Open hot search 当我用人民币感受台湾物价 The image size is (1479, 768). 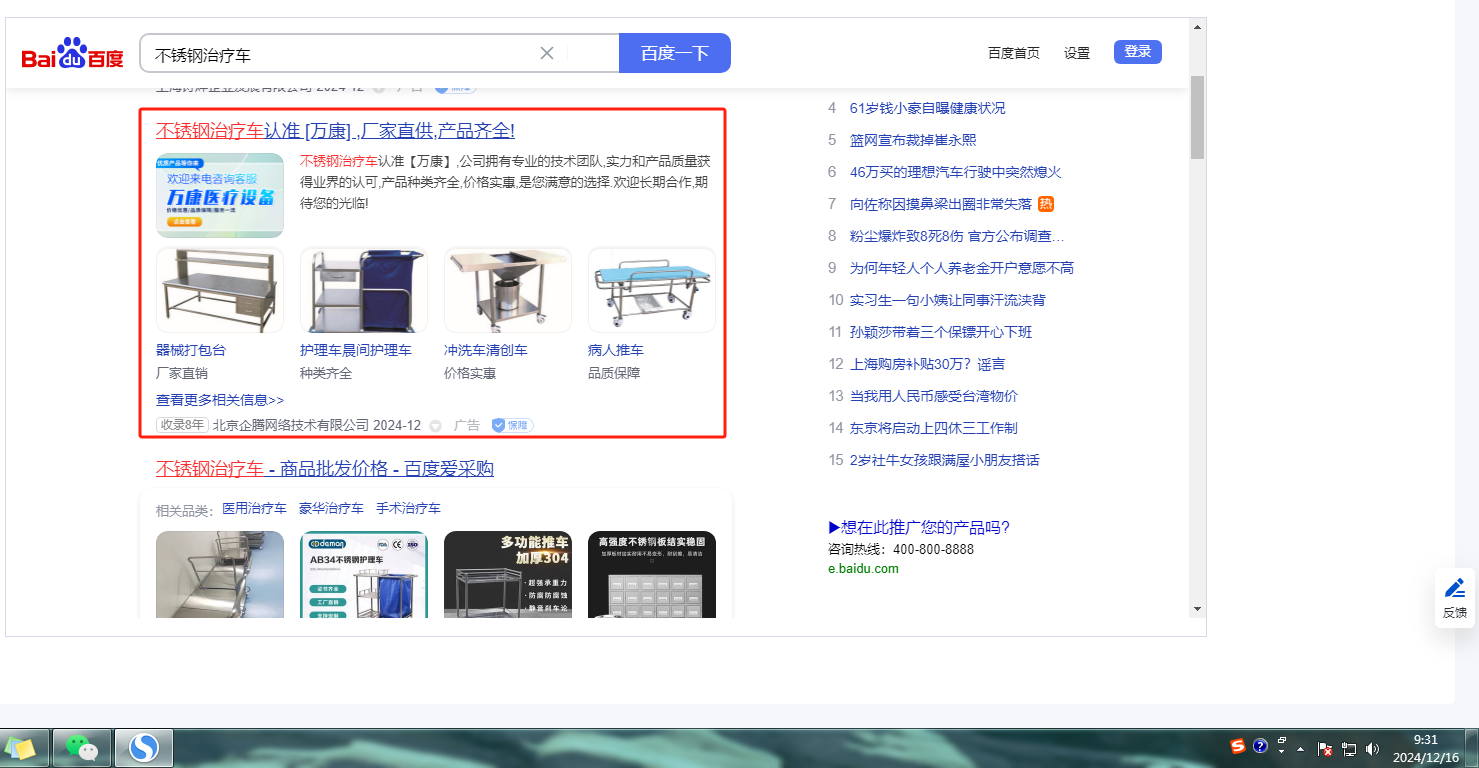tap(934, 396)
